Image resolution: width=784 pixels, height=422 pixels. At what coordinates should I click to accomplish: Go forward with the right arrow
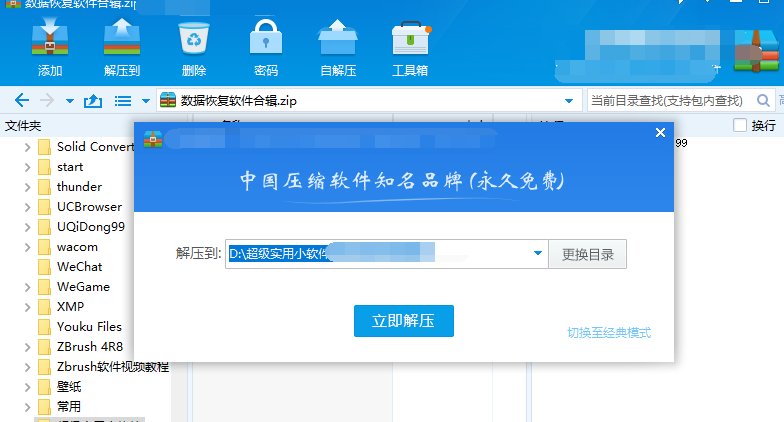click(x=47, y=100)
